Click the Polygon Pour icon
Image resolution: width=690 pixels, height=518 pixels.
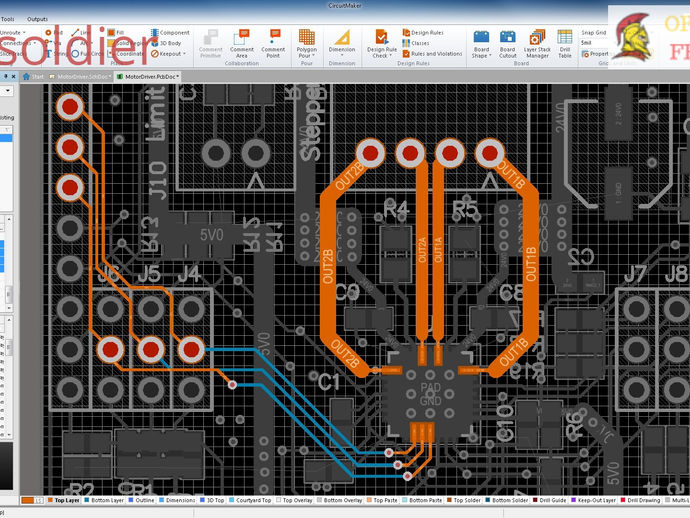307,37
